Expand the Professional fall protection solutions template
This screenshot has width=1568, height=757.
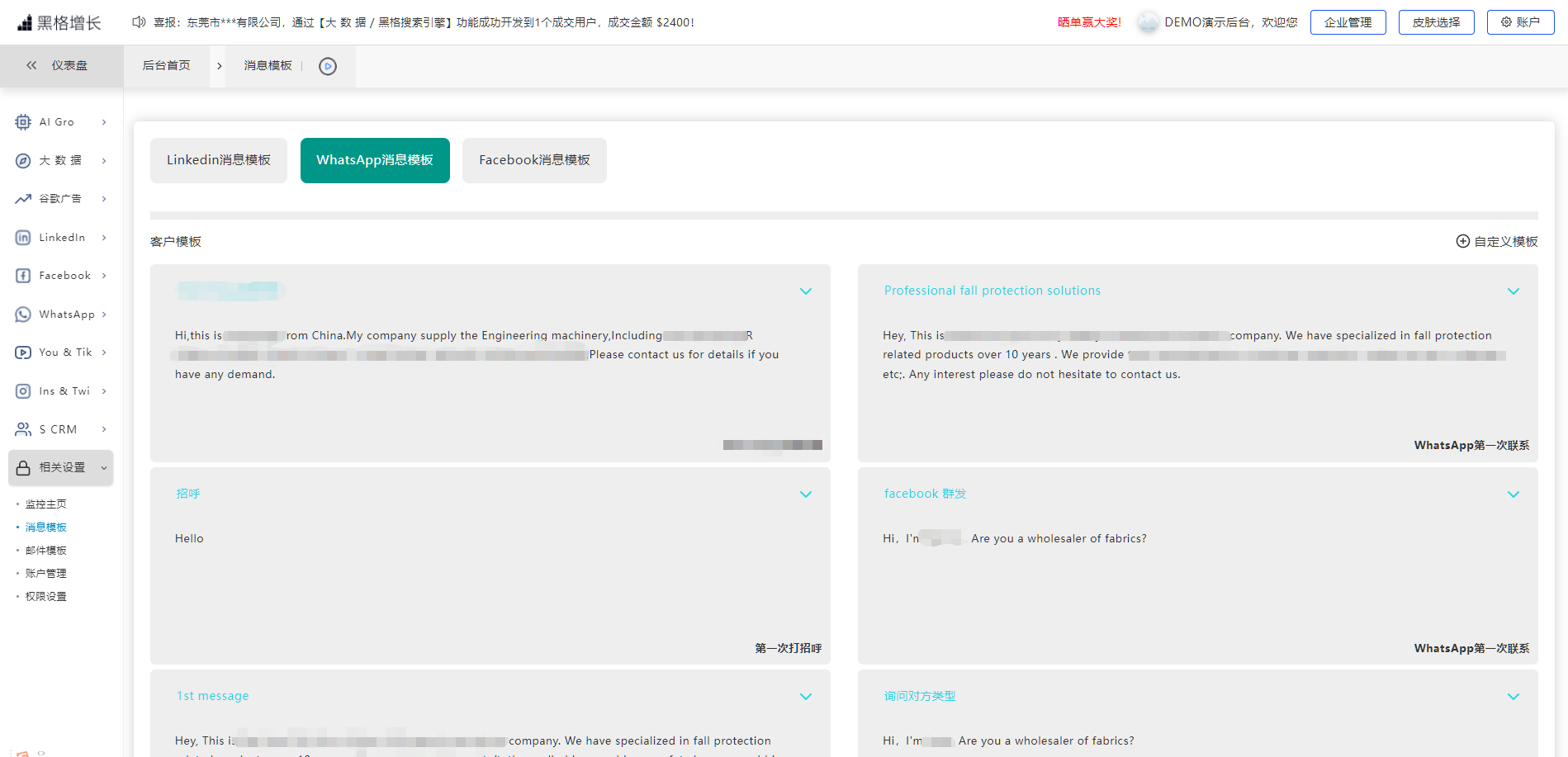tap(1513, 291)
